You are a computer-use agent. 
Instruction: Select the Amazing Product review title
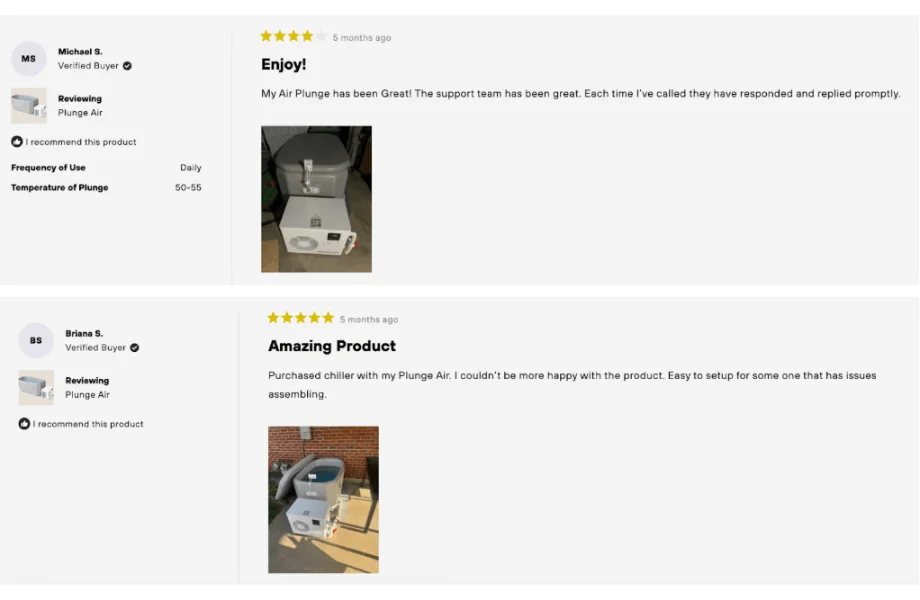point(332,346)
